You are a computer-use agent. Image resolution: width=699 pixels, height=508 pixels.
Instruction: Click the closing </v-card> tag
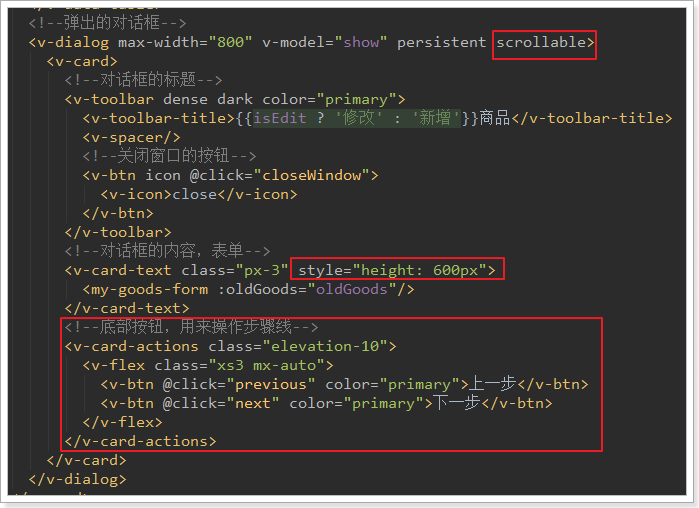coord(86,460)
